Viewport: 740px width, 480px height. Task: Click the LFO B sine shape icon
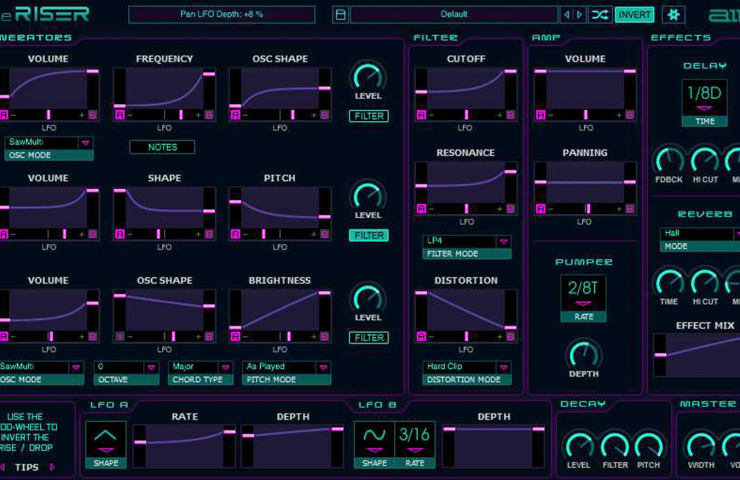coord(374,440)
